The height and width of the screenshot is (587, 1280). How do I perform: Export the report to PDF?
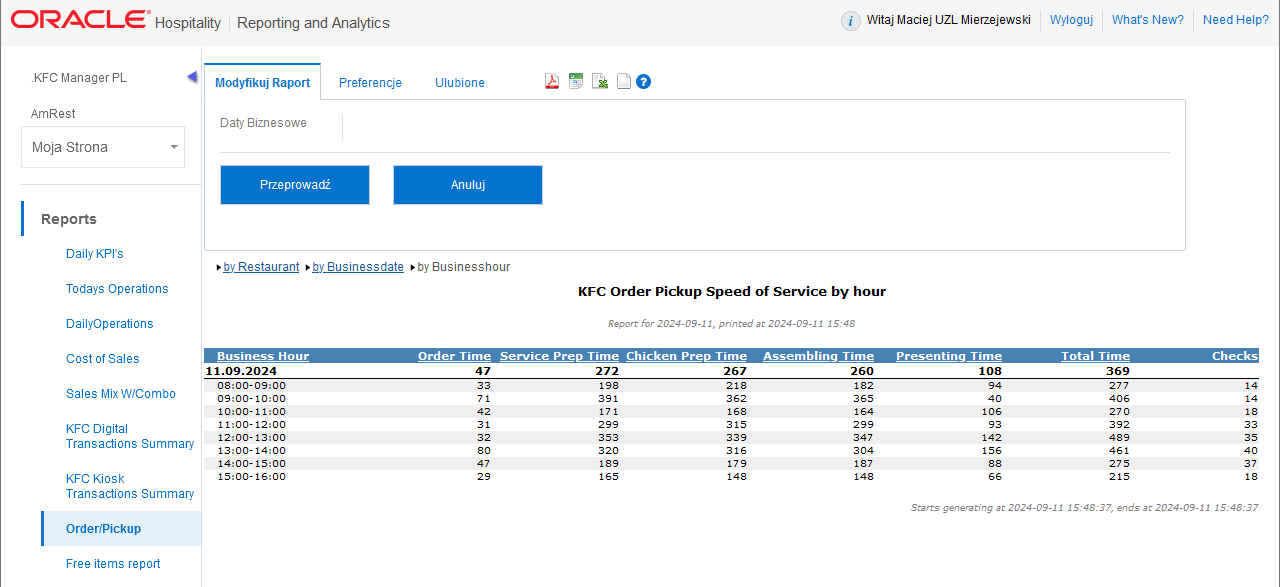click(551, 81)
